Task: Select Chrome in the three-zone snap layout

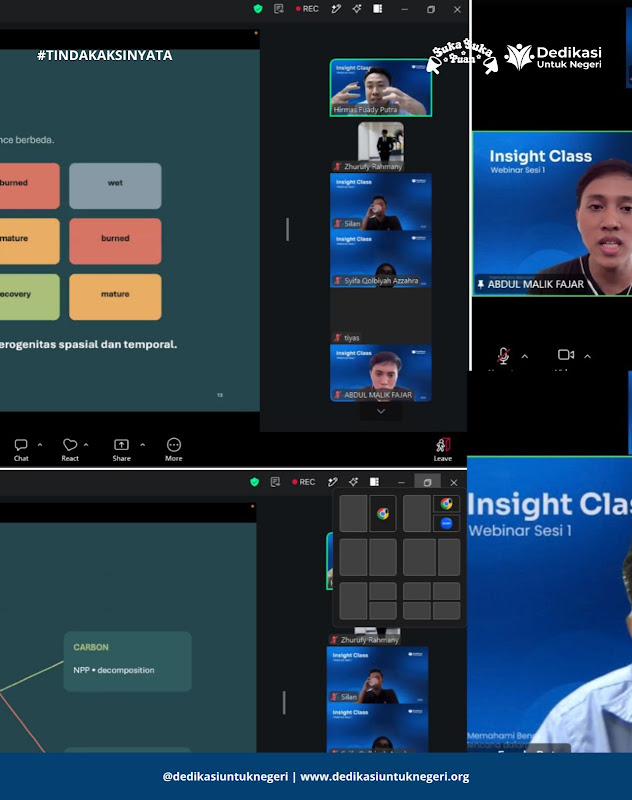Action: (x=446, y=504)
